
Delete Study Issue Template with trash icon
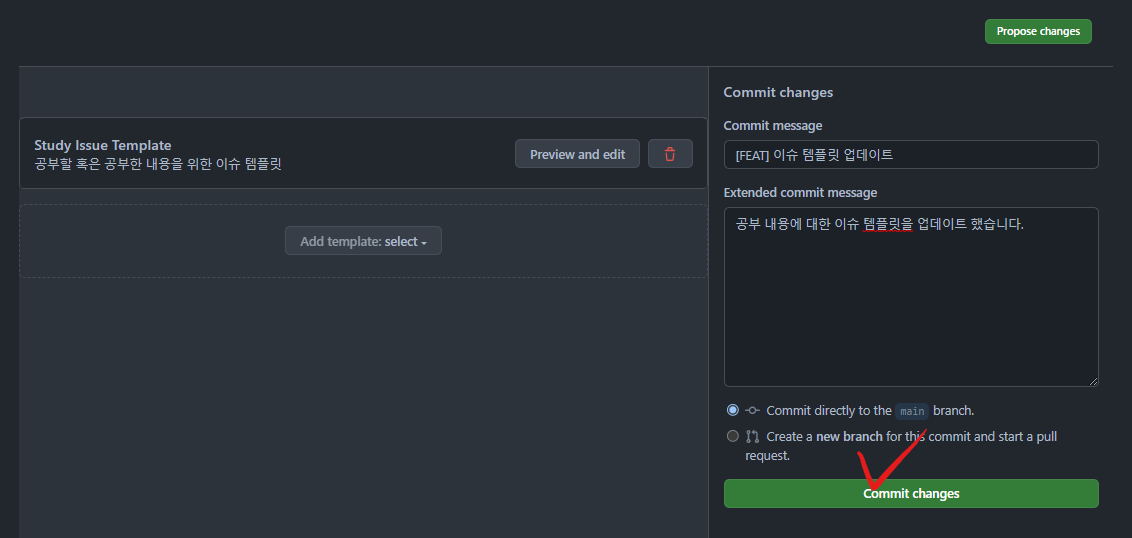point(670,154)
